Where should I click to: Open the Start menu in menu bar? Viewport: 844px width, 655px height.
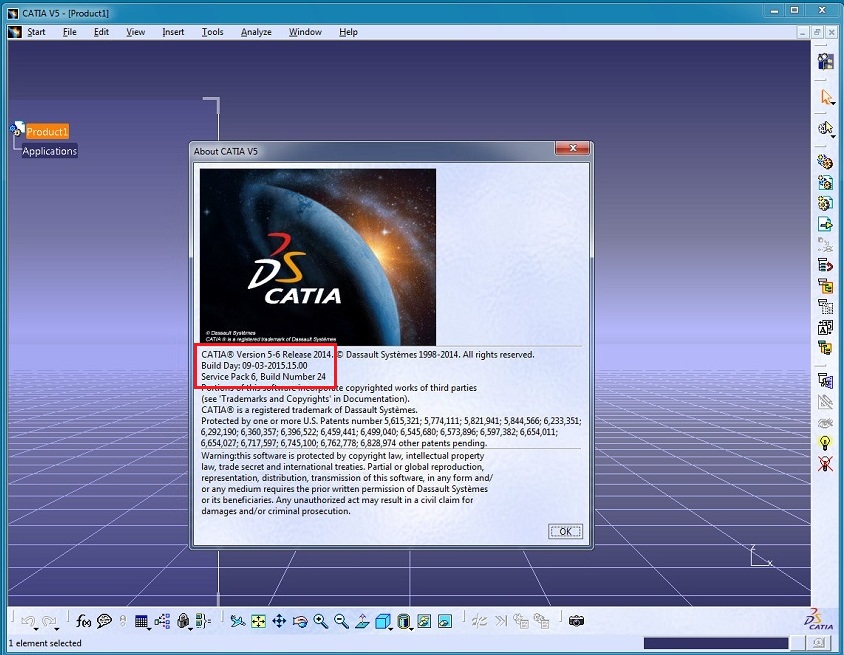pyautogui.click(x=36, y=32)
